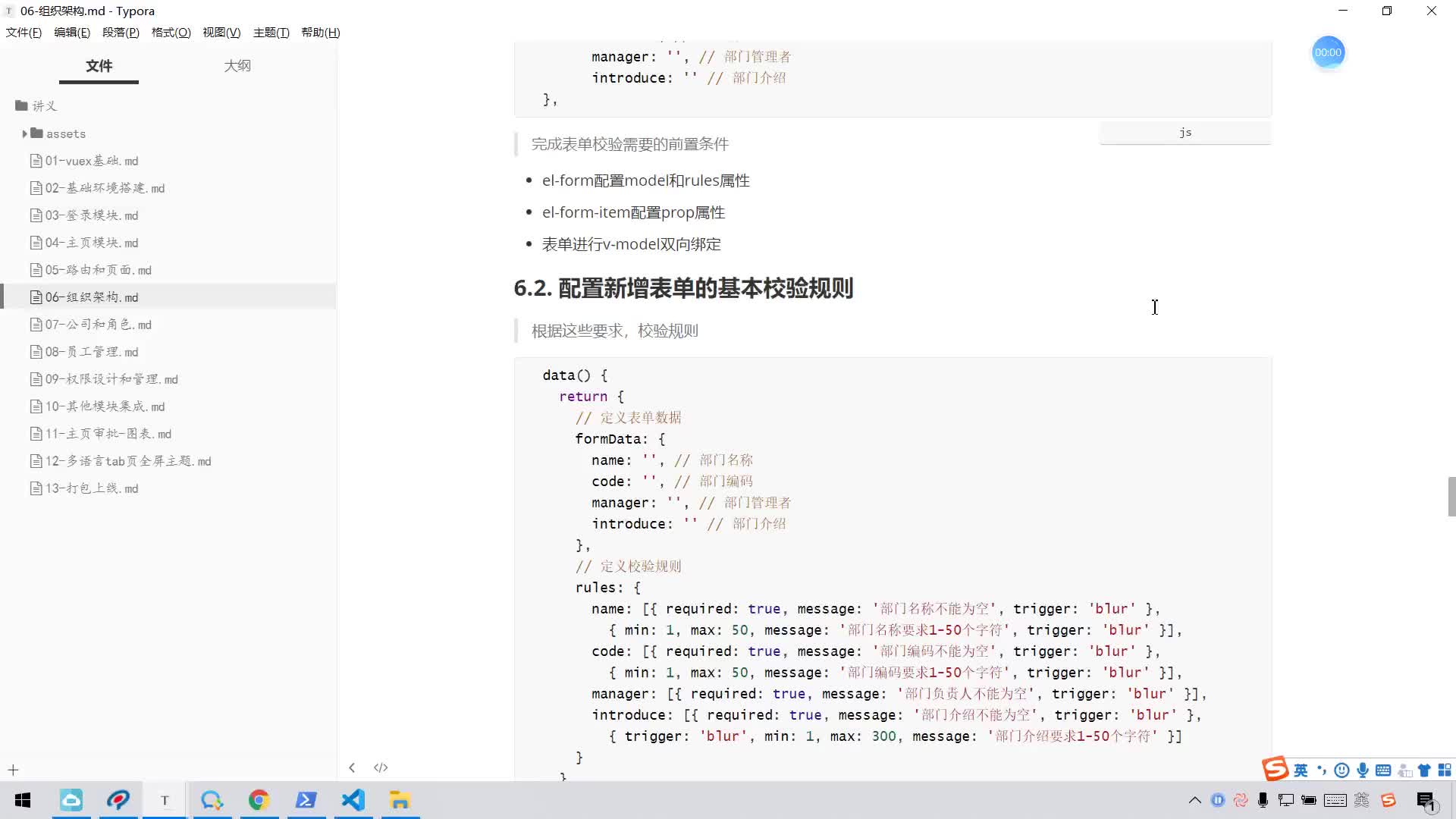Select 07-公司和角色.md file
This screenshot has width=1456, height=819.
coord(98,324)
